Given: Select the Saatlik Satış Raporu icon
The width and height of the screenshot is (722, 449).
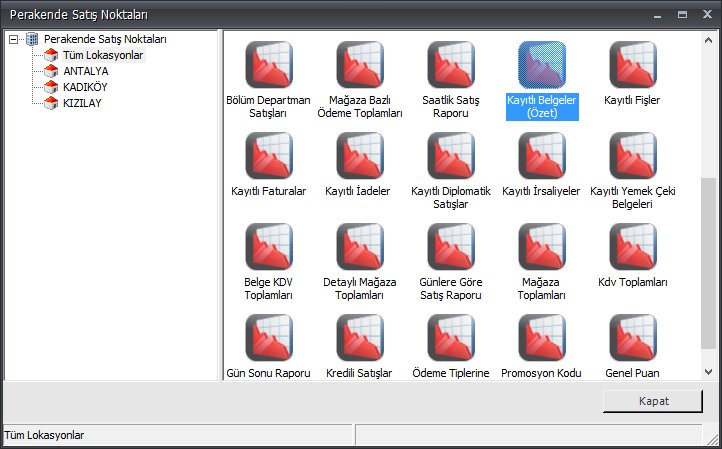Looking at the screenshot, I should click(x=451, y=64).
